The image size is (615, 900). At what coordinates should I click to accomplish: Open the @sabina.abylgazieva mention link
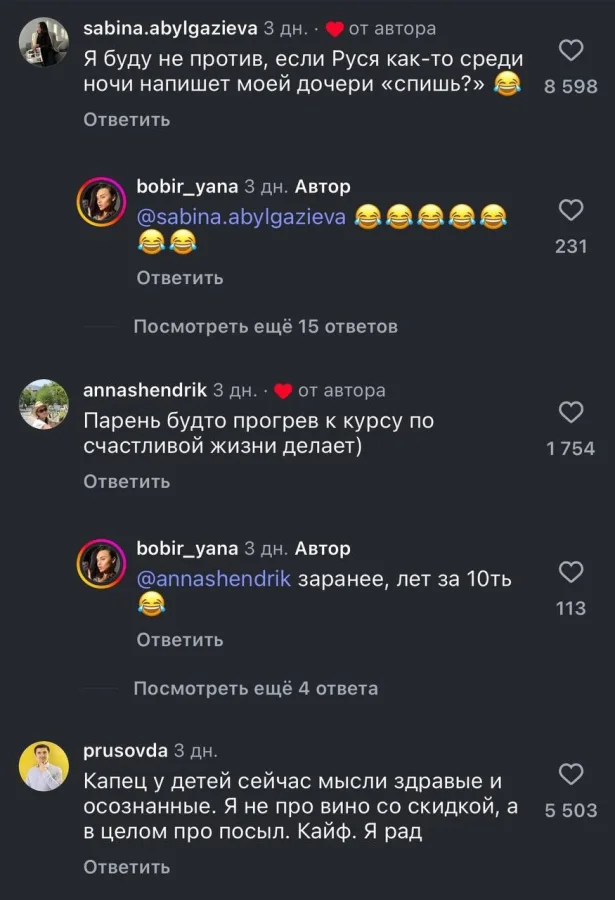pyautogui.click(x=240, y=217)
